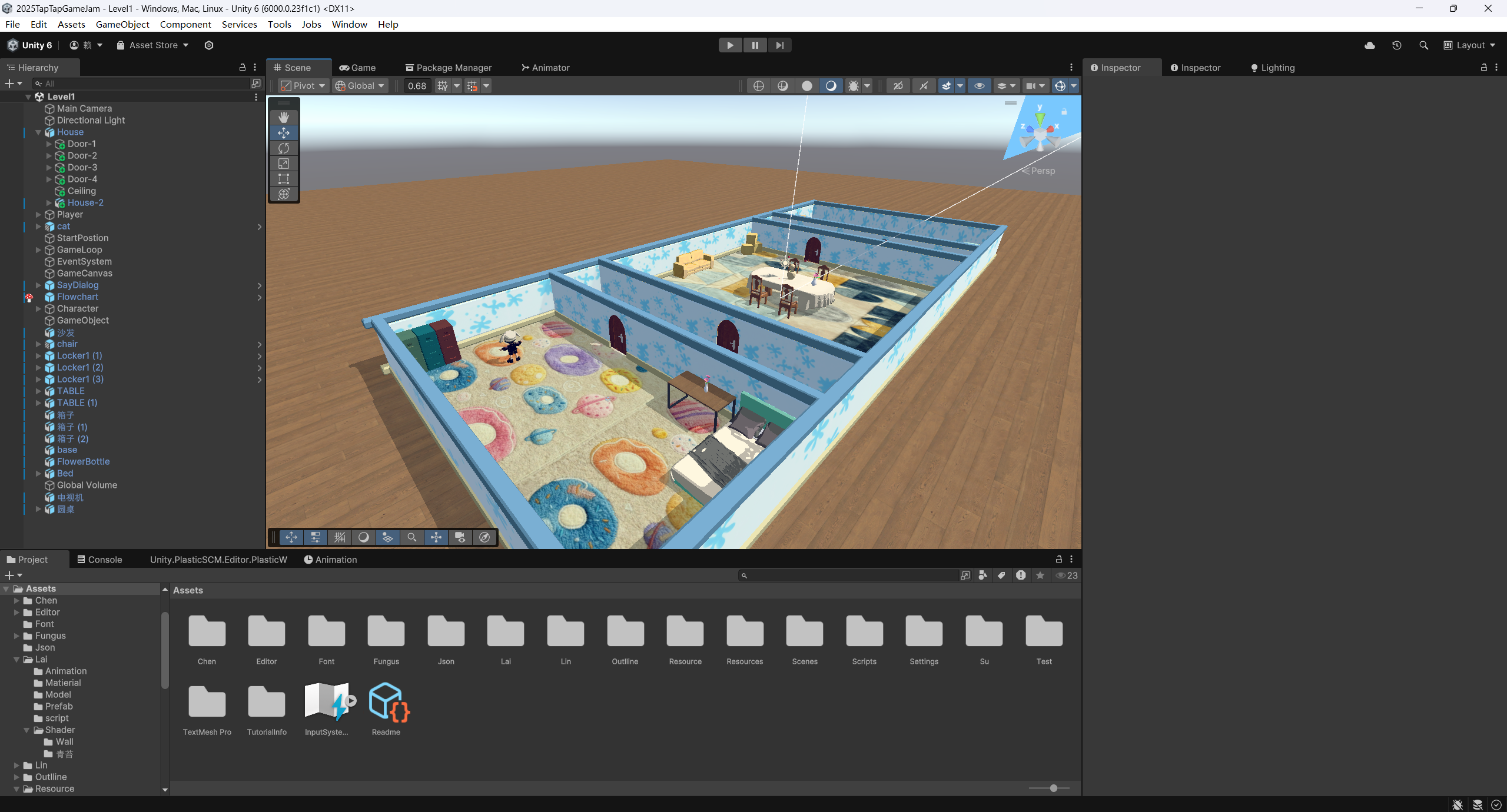Toggle scene audio mute button
Image resolution: width=1507 pixels, height=812 pixels.
924,86
